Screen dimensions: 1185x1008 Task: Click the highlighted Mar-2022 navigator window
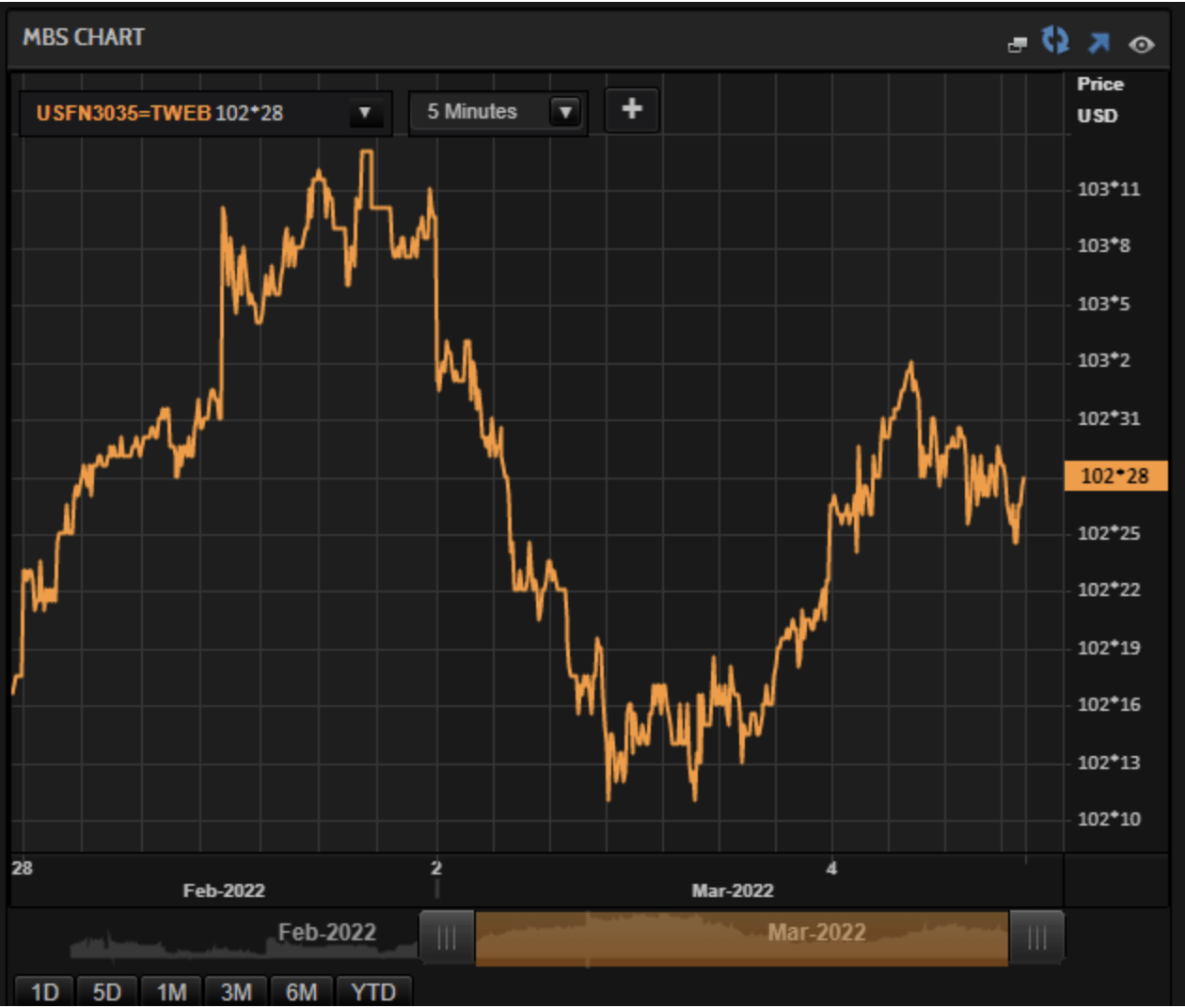point(742,937)
